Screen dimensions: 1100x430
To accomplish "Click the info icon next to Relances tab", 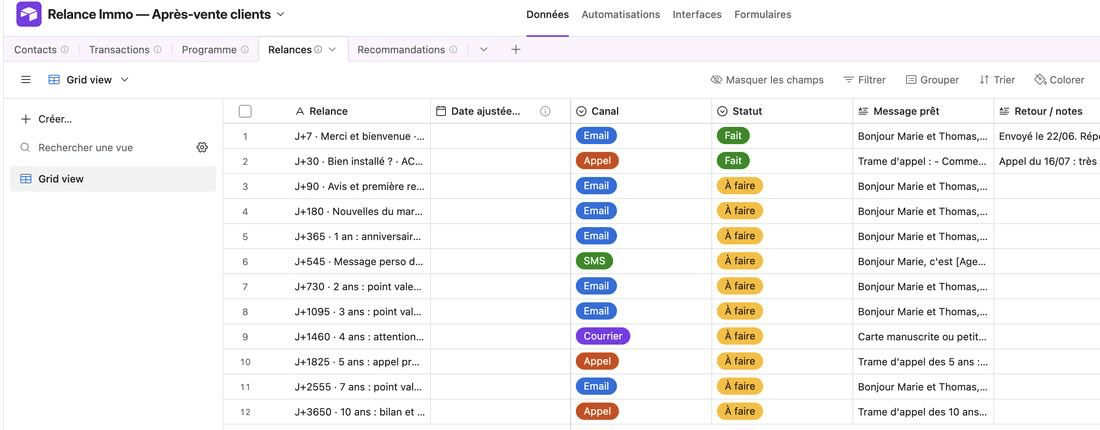I will coord(318,50).
